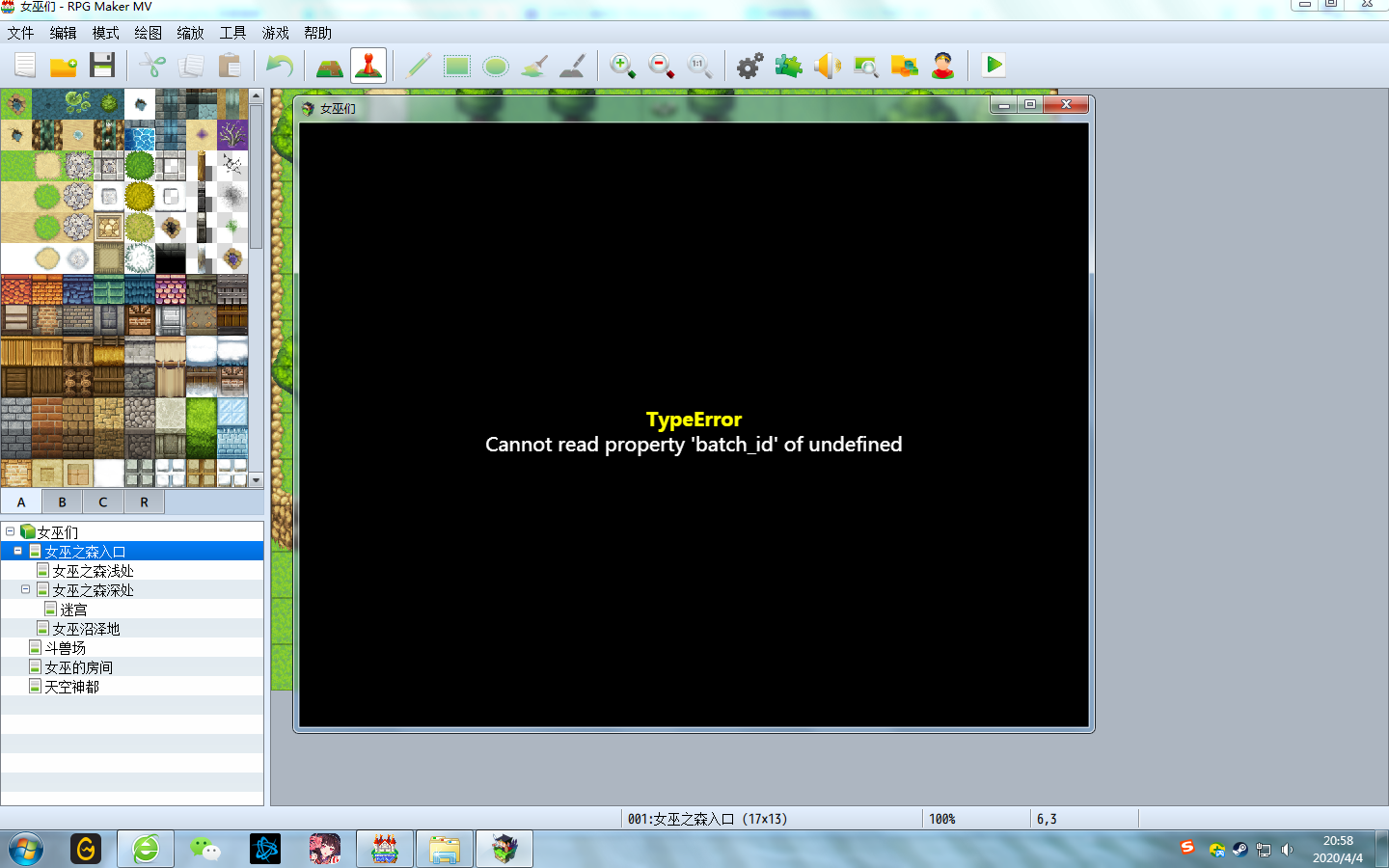
Task: Reset map zoom to actual size
Action: coord(700,66)
